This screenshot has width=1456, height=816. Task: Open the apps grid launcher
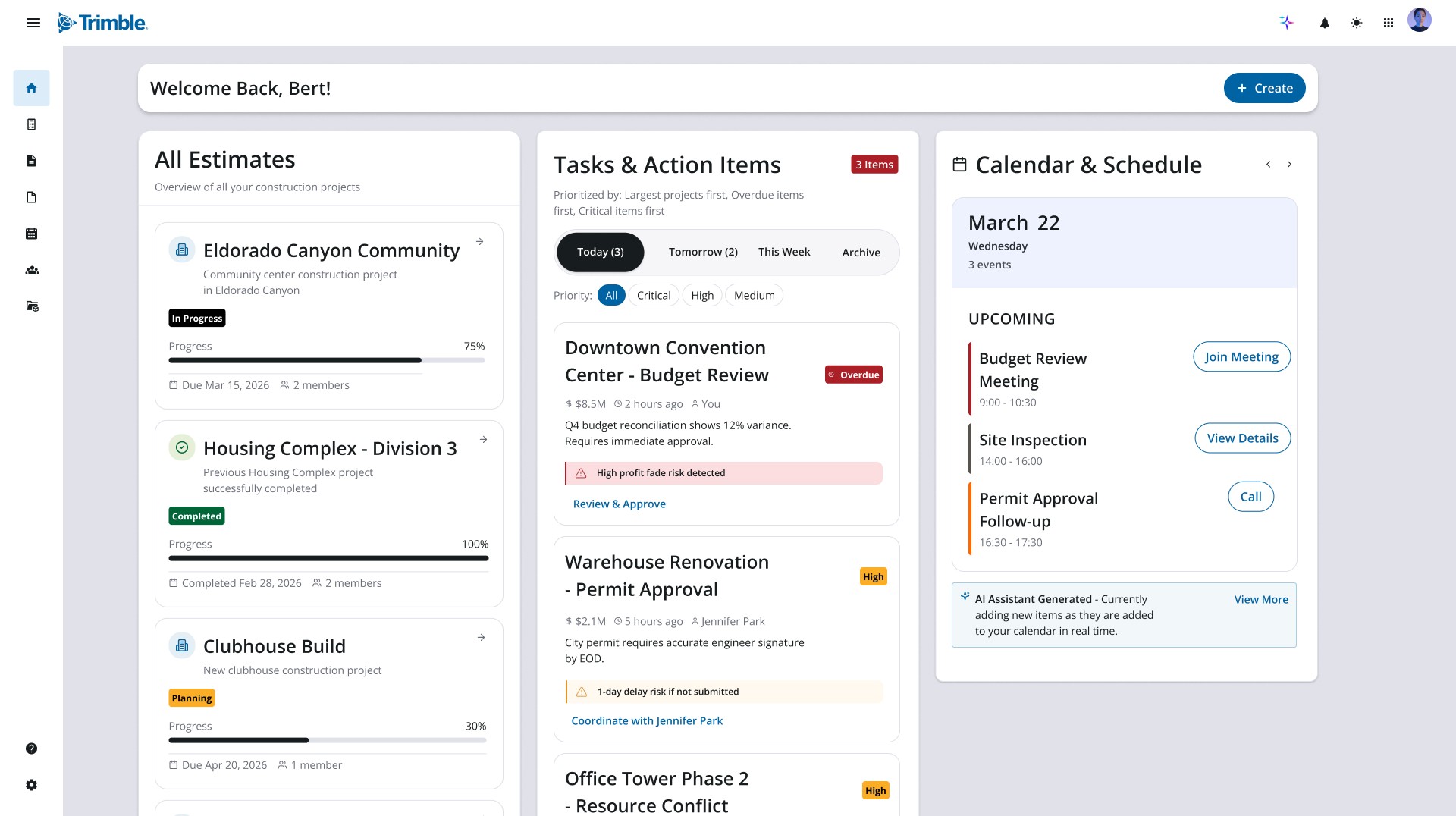(1389, 23)
